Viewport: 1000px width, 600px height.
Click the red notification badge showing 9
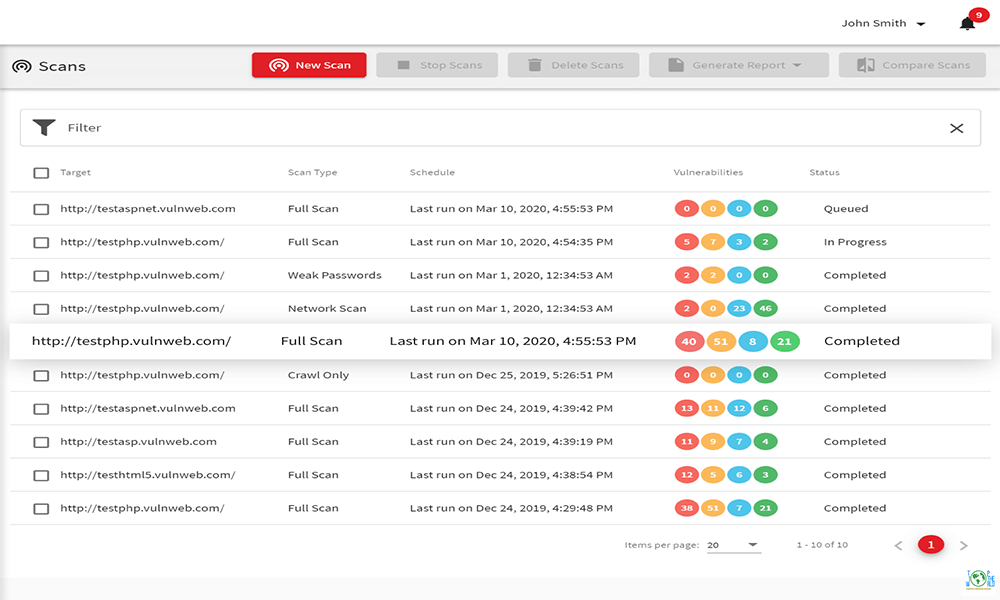(x=978, y=15)
